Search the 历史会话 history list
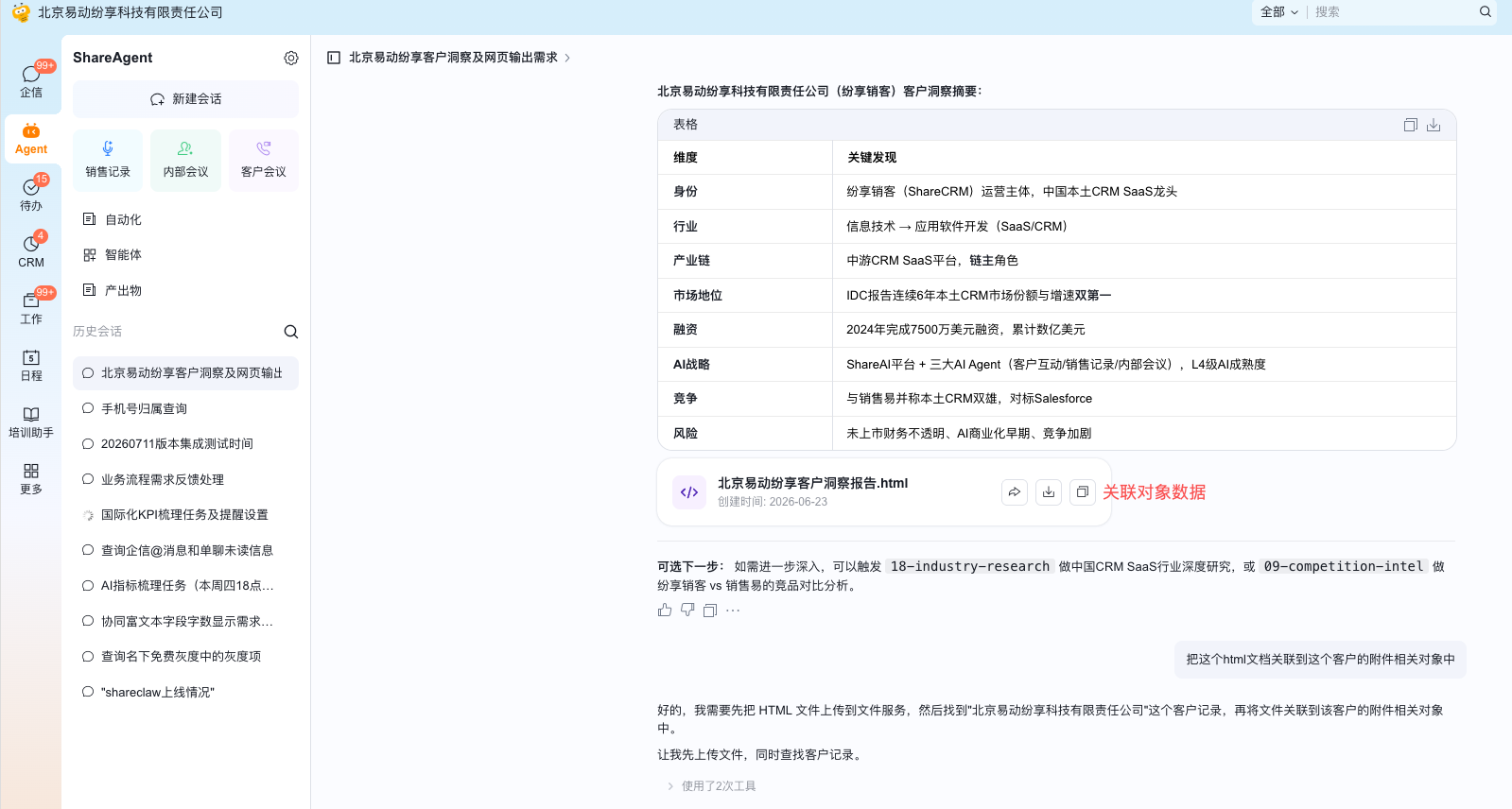1512x809 pixels. coord(291,332)
